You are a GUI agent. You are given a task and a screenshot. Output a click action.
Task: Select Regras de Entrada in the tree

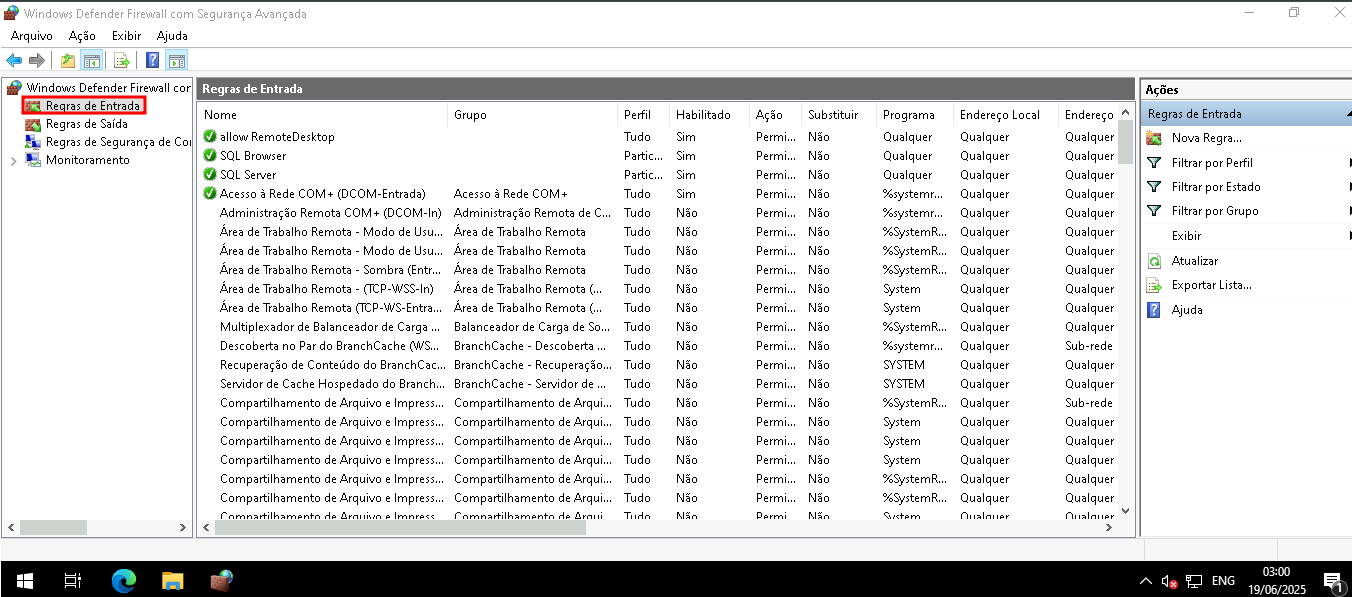pos(93,106)
